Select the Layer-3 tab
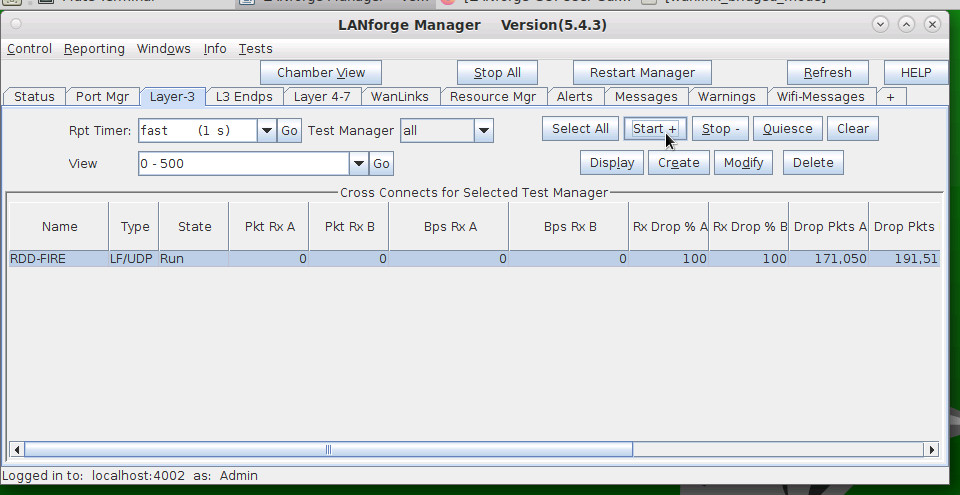The height and width of the screenshot is (495, 960). [172, 97]
